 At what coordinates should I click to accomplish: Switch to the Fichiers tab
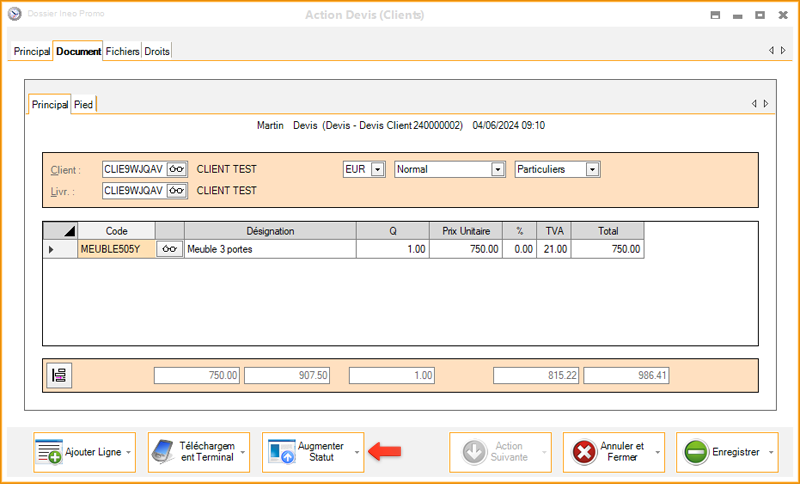123,51
